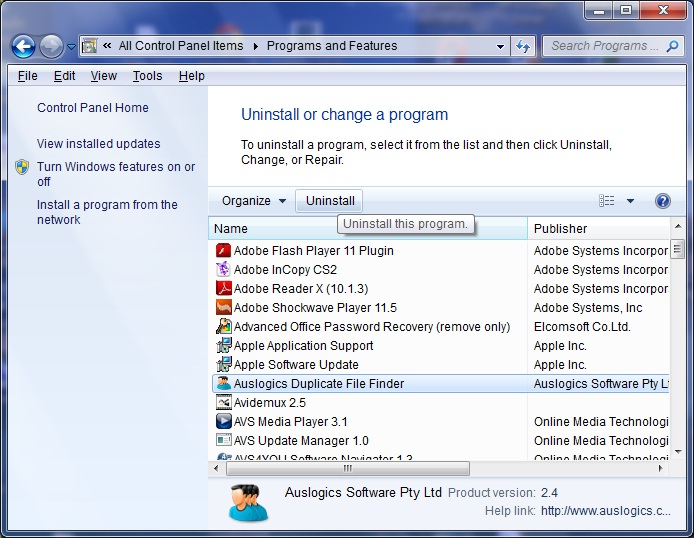Open Install a program from the network
This screenshot has width=694, height=538.
(107, 212)
